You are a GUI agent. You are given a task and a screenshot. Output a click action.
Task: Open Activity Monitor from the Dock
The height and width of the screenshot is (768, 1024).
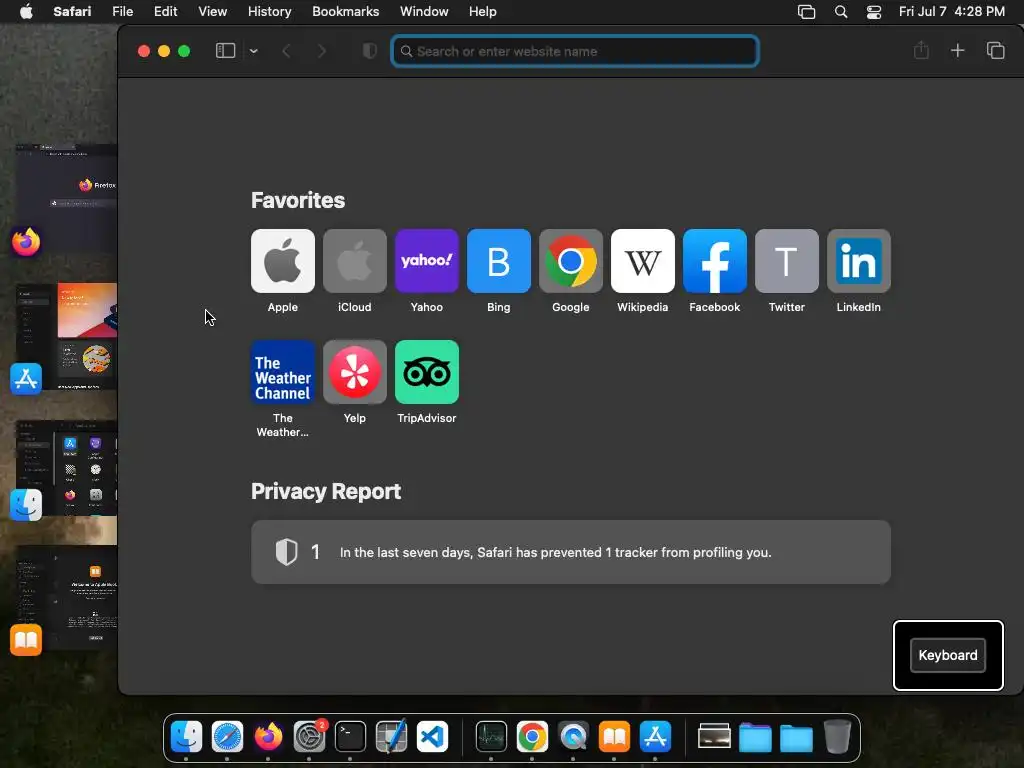(x=491, y=737)
